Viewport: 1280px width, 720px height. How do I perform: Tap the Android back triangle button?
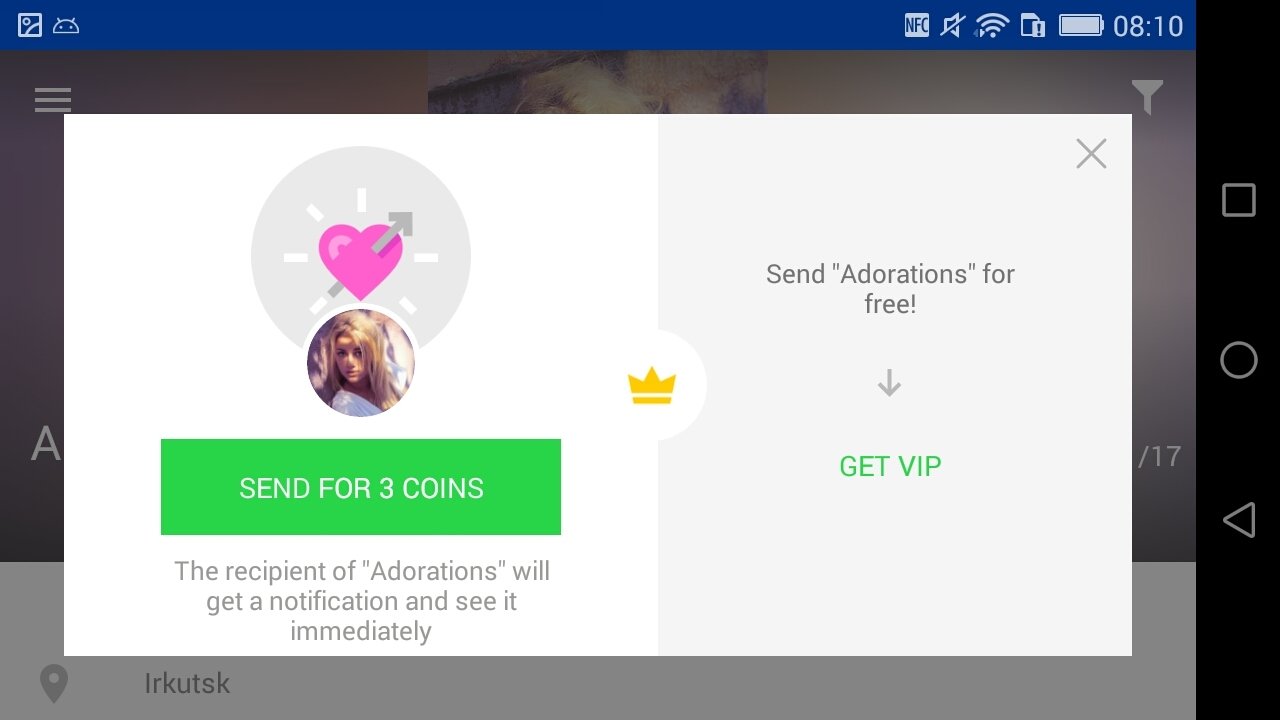[x=1239, y=520]
